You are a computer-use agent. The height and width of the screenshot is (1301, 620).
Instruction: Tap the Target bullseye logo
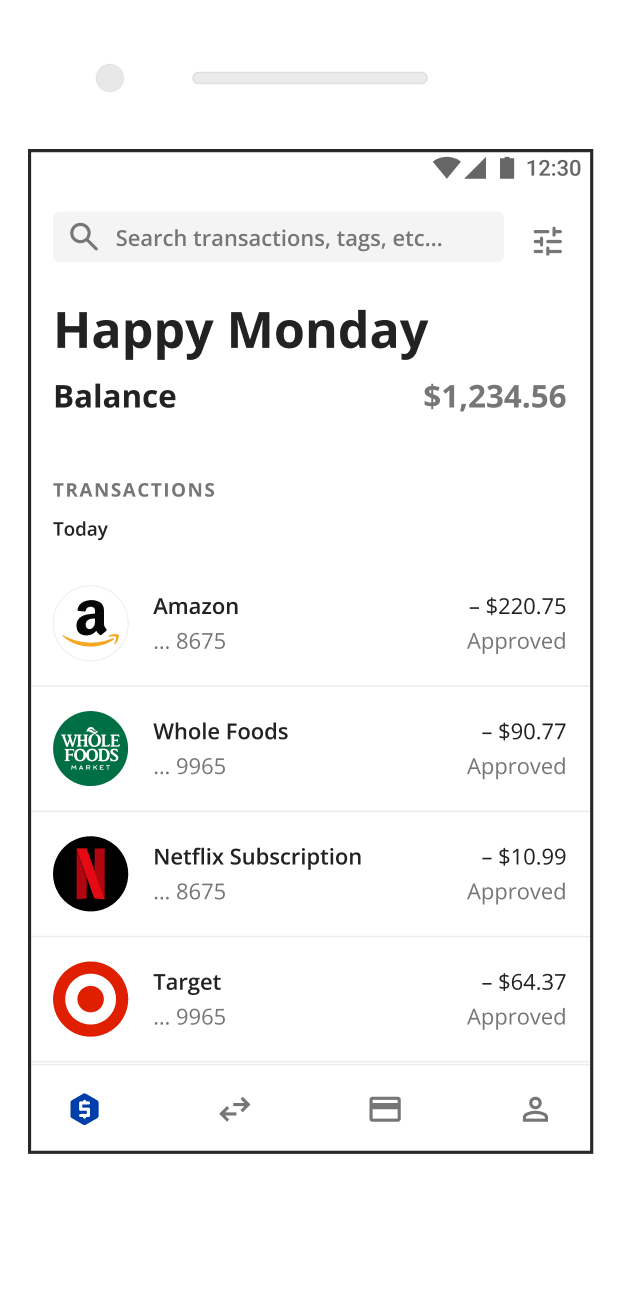point(91,998)
